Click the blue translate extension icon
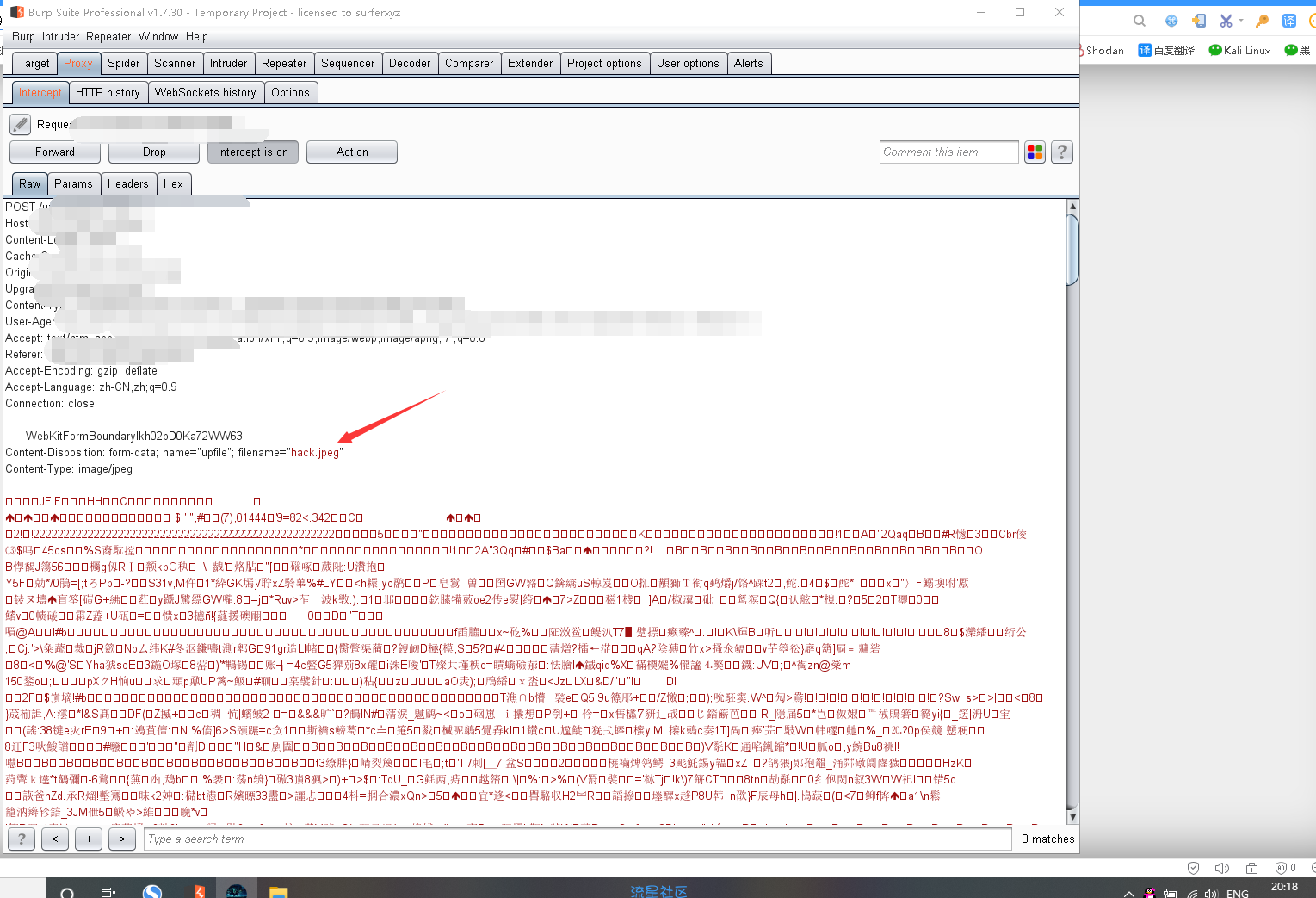The width and height of the screenshot is (1316, 898). [x=1289, y=21]
